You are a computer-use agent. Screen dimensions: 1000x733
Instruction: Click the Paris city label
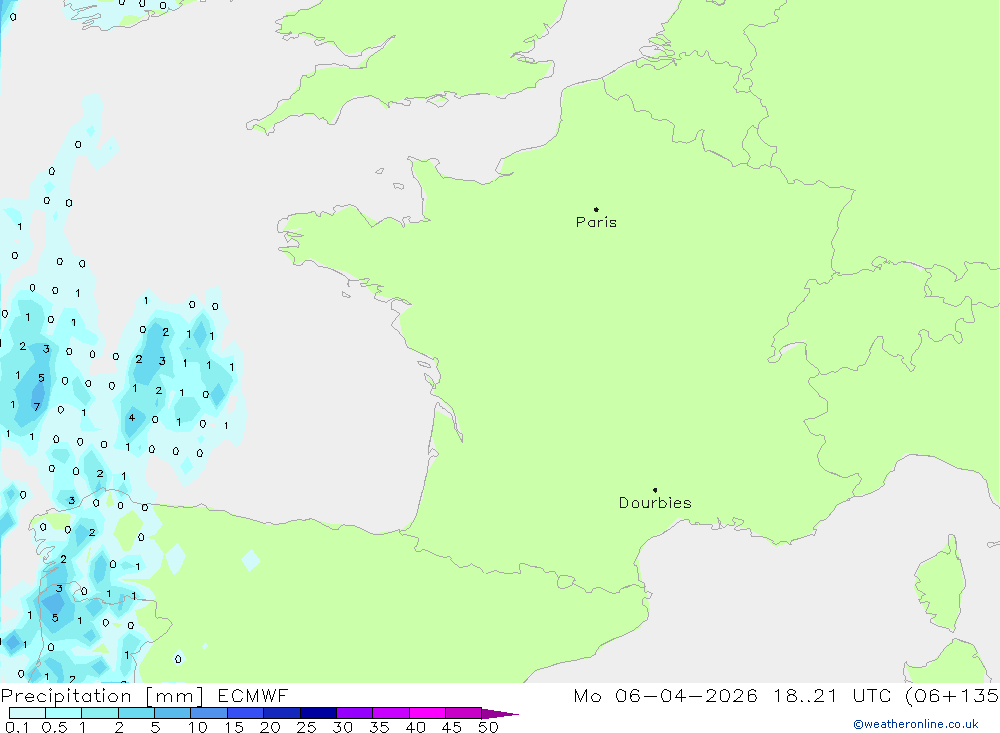(596, 222)
